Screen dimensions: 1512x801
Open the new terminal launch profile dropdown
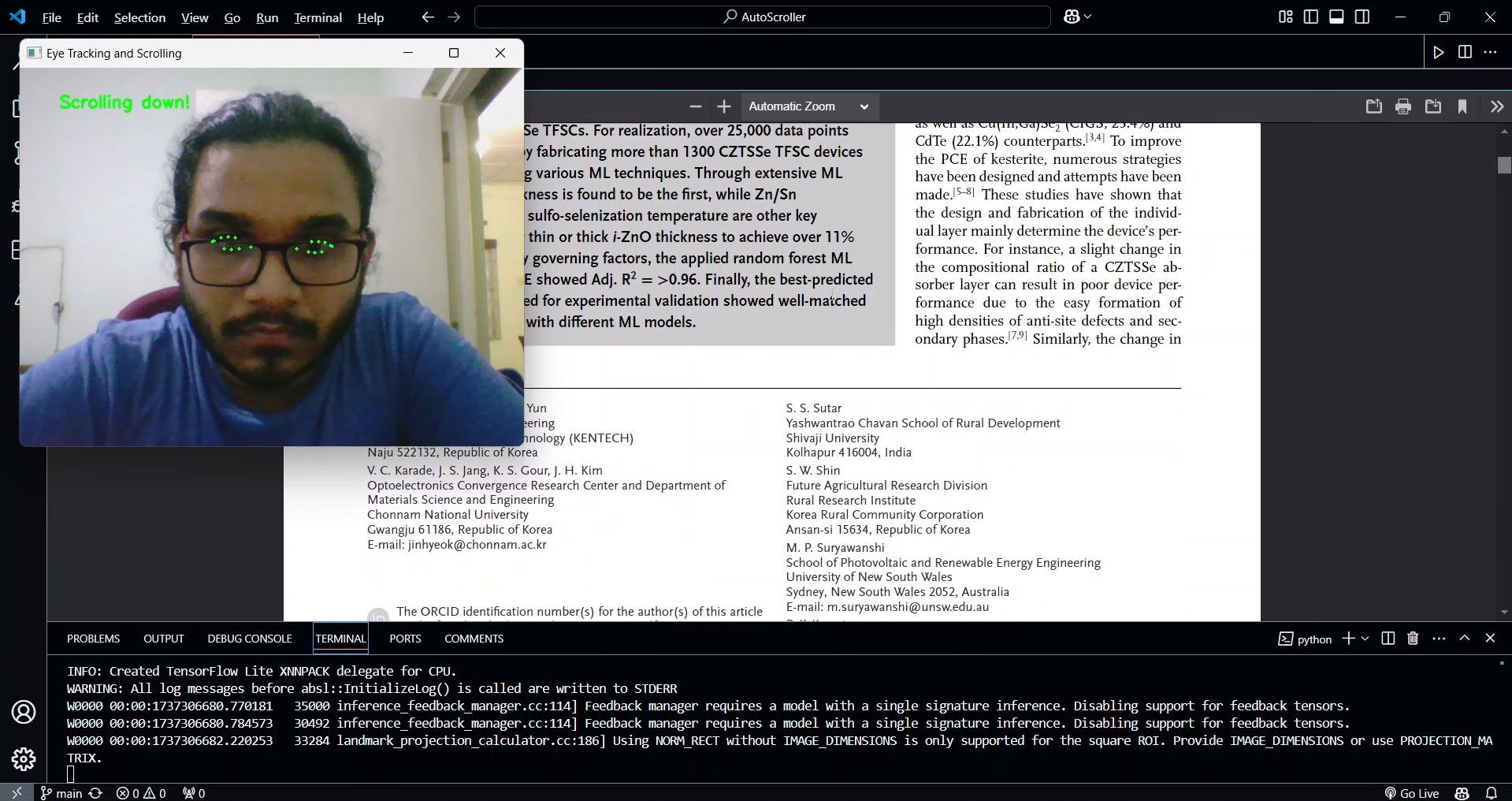[x=1365, y=639]
